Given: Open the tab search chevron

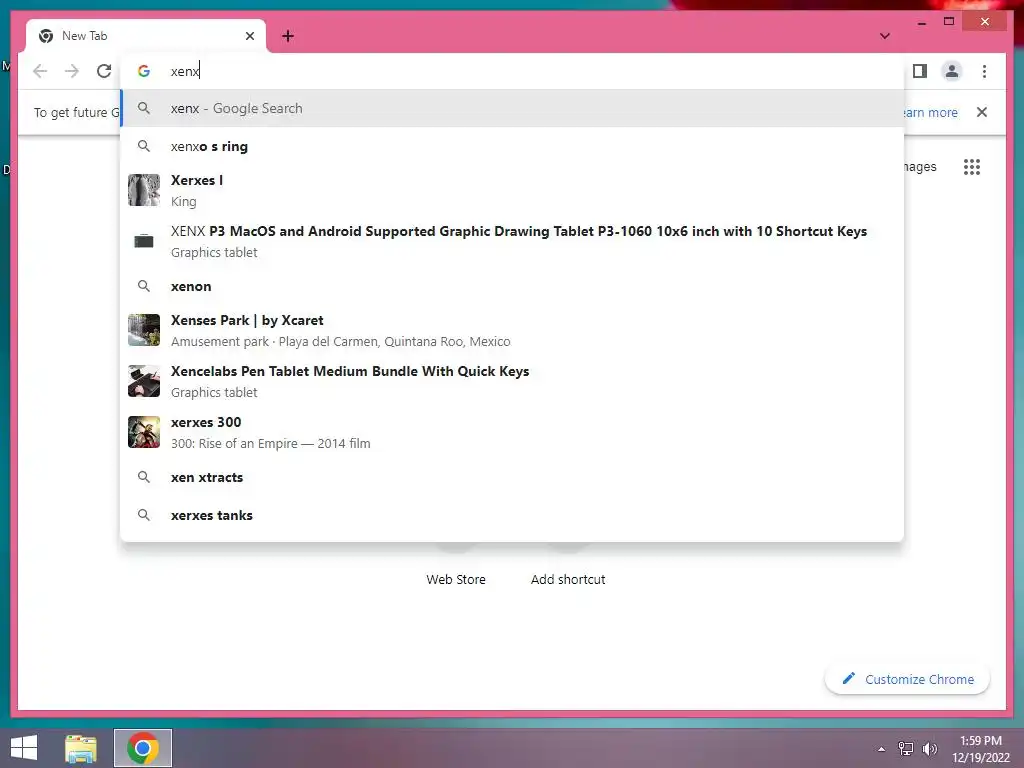Looking at the screenshot, I should pos(885,36).
